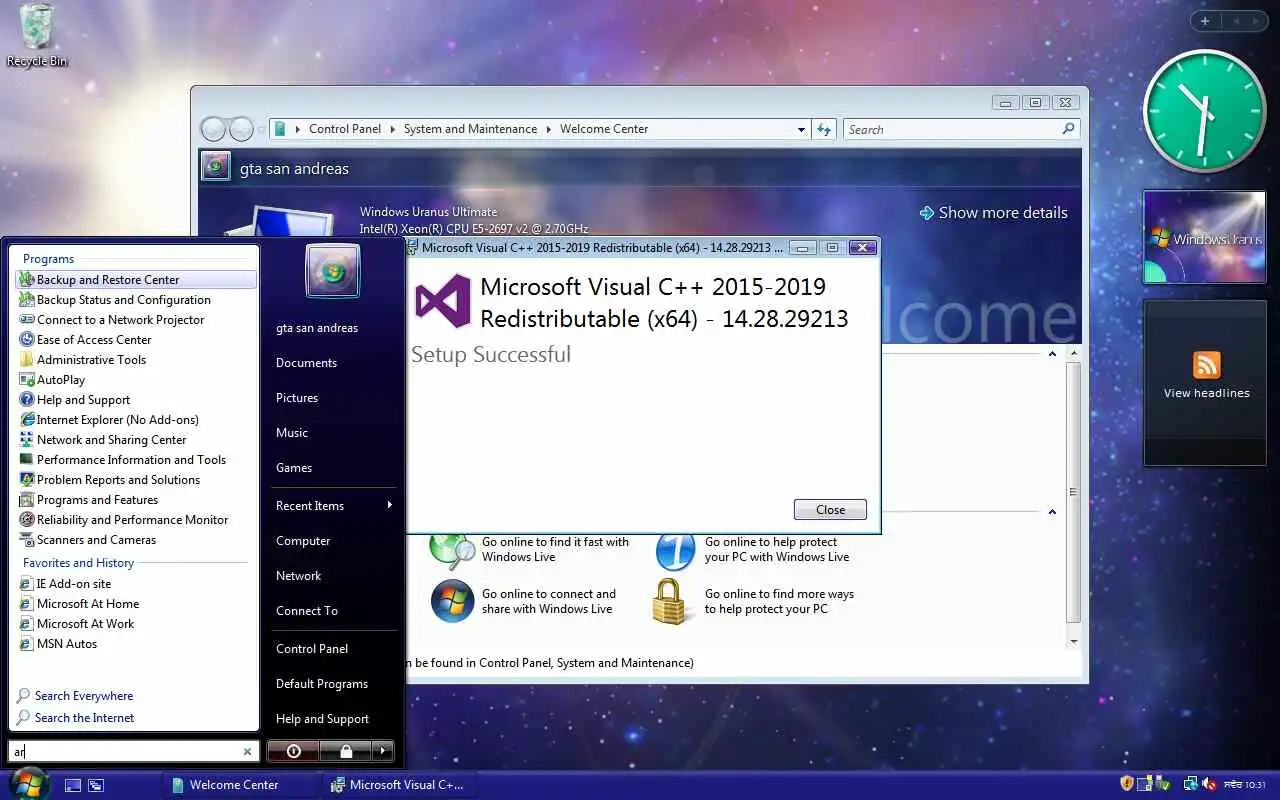The image size is (1280, 800).
Task: Click gta san andreas username in Start menu
Action: point(317,328)
